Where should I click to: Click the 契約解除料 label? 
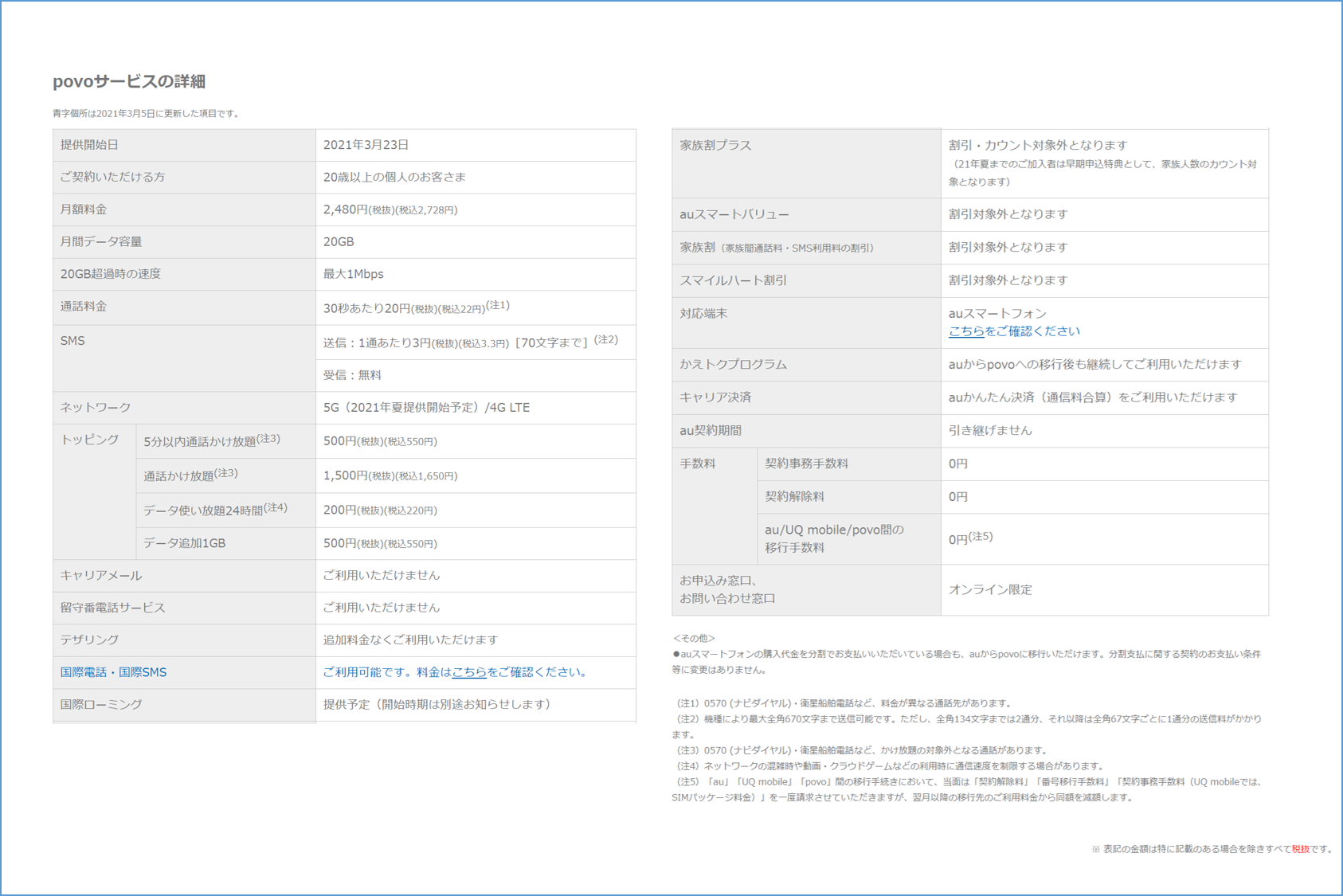794,496
